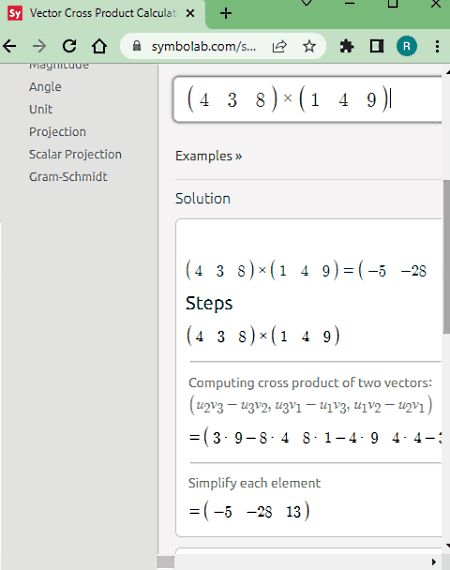Open the Gram-Schmidt calculator link
450x570 pixels.
click(x=68, y=177)
